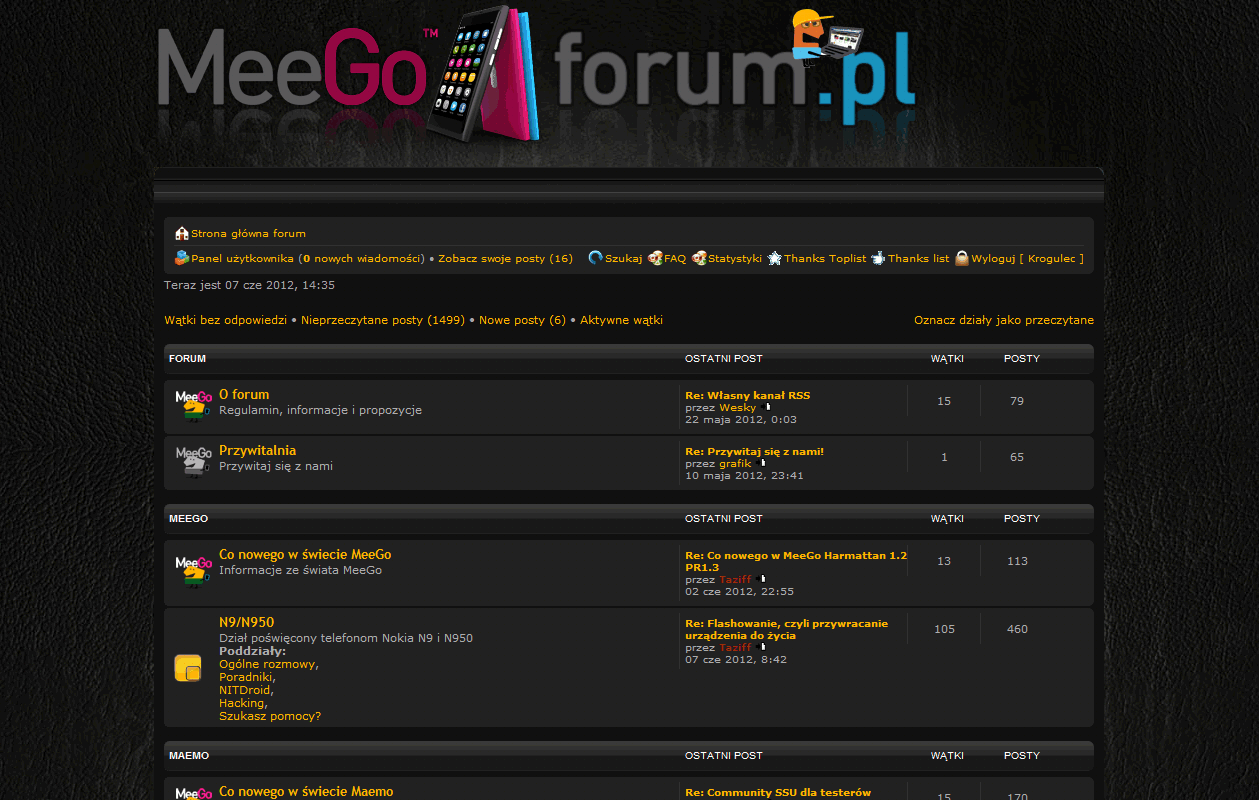
Task: Open Panel użytkownika
Action: [242, 258]
